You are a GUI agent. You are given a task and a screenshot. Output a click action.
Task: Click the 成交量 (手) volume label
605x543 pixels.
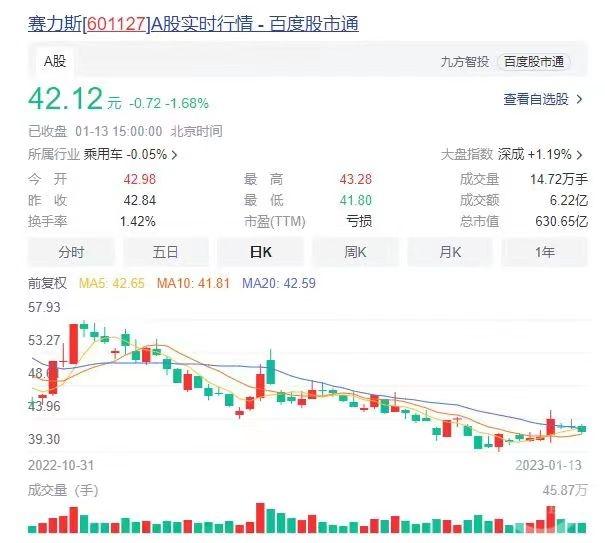coord(63,491)
